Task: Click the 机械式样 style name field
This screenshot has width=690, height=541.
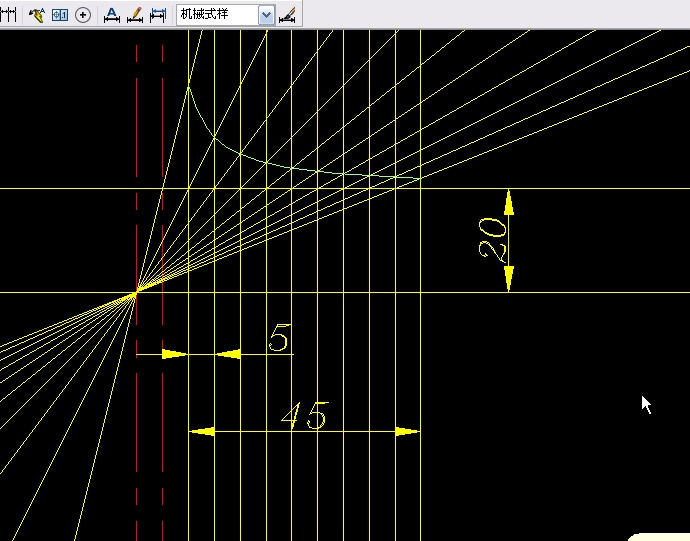Action: pos(217,15)
